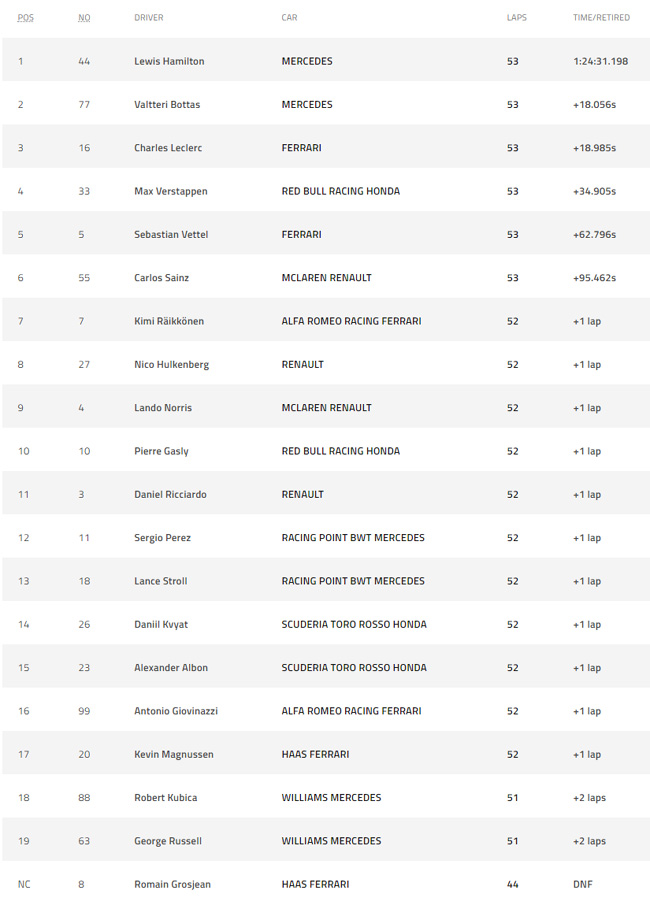The height and width of the screenshot is (905, 650).
Task: Select the TIME/RETIRED column header
Action: click(601, 18)
